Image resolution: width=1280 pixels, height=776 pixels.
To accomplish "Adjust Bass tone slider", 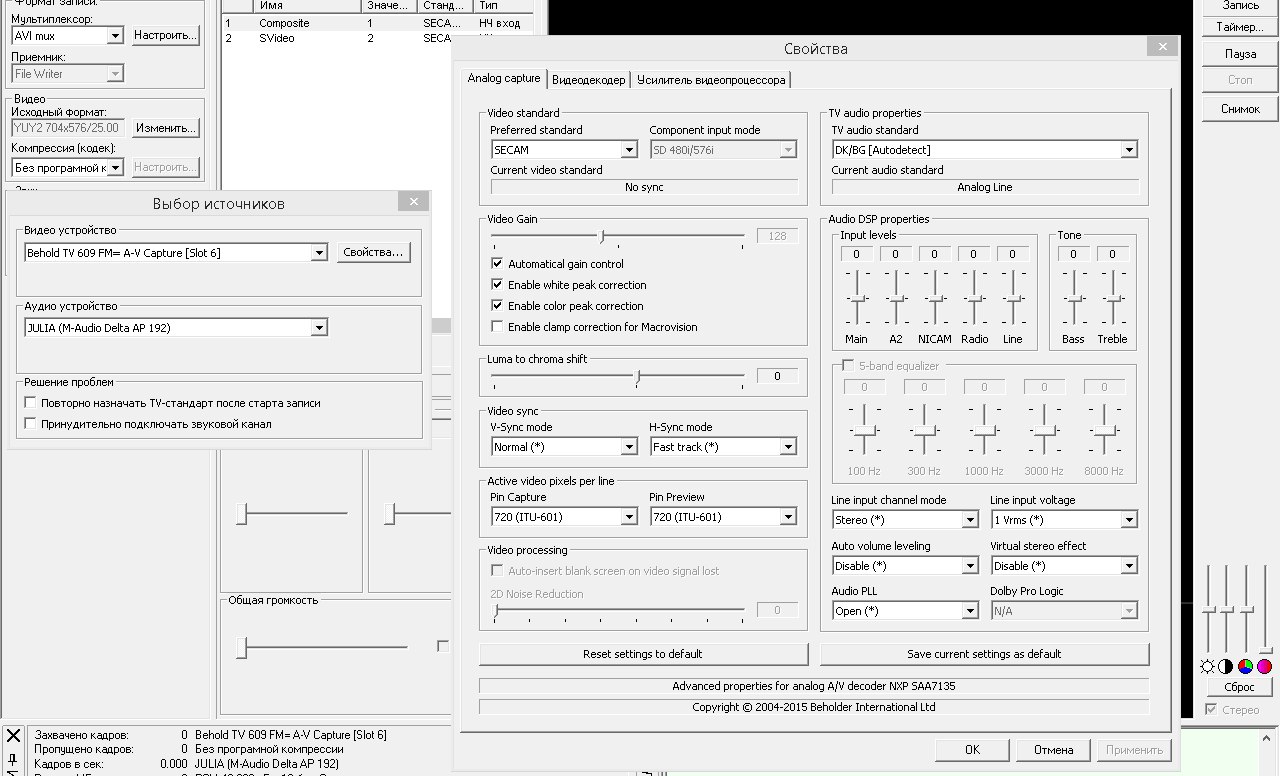I will pyautogui.click(x=1073, y=297).
